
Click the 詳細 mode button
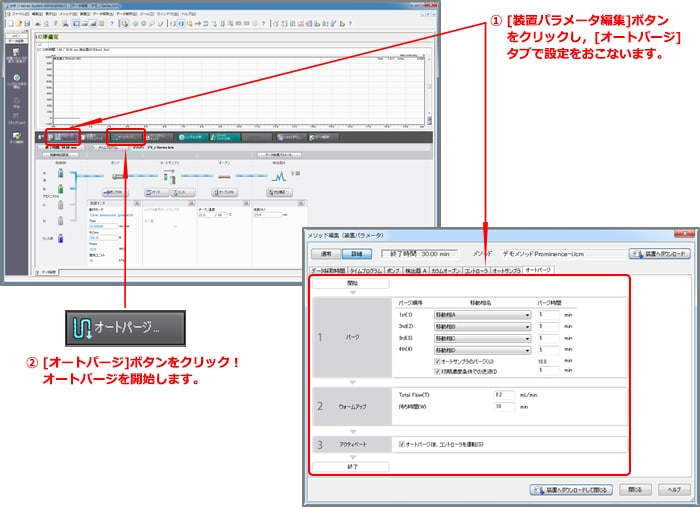(356, 254)
